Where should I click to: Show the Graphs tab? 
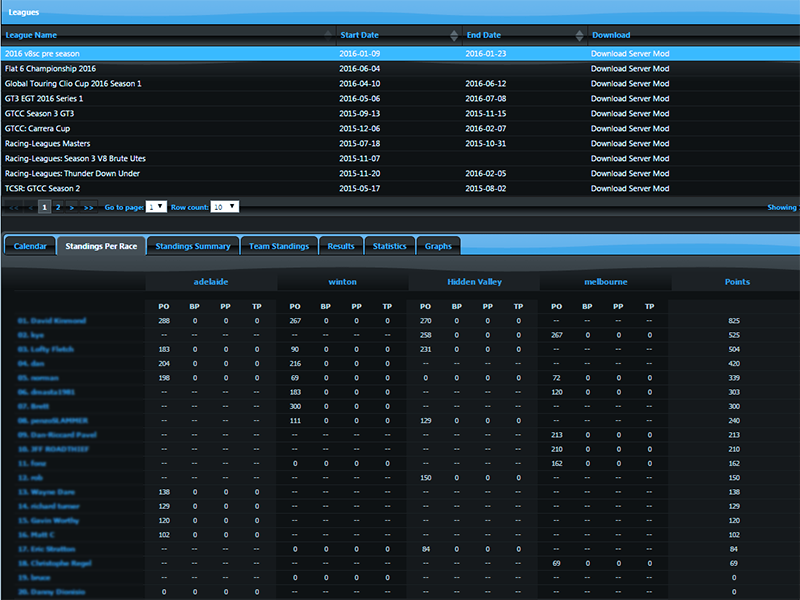438,246
